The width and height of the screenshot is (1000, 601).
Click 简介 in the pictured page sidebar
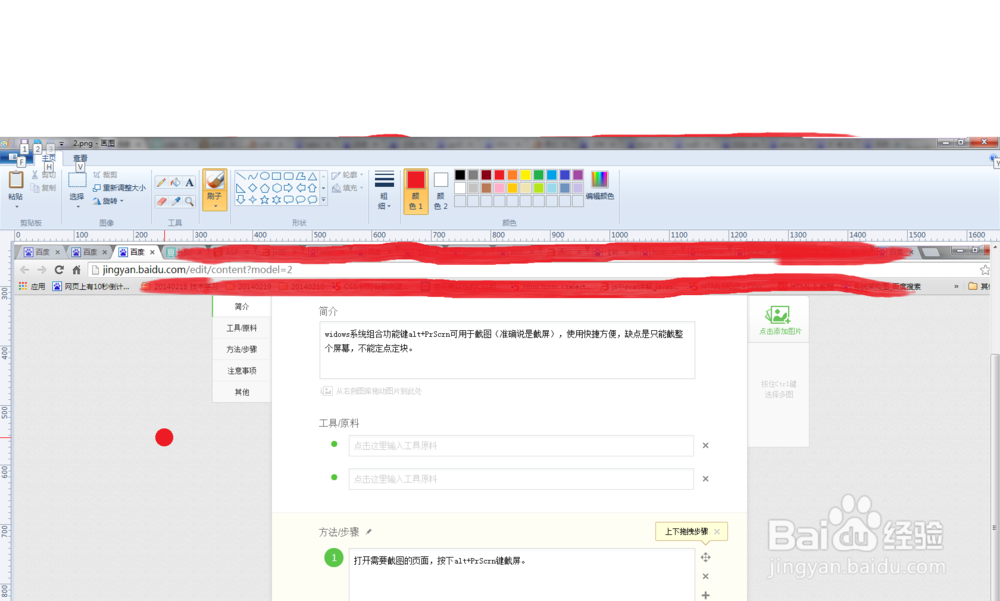point(242,306)
